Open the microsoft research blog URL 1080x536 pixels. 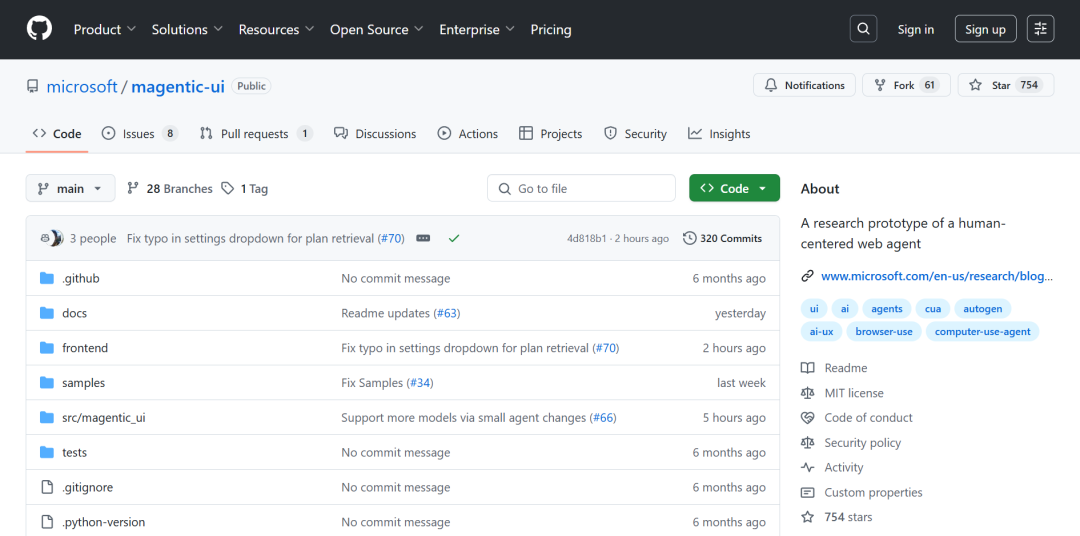point(937,276)
